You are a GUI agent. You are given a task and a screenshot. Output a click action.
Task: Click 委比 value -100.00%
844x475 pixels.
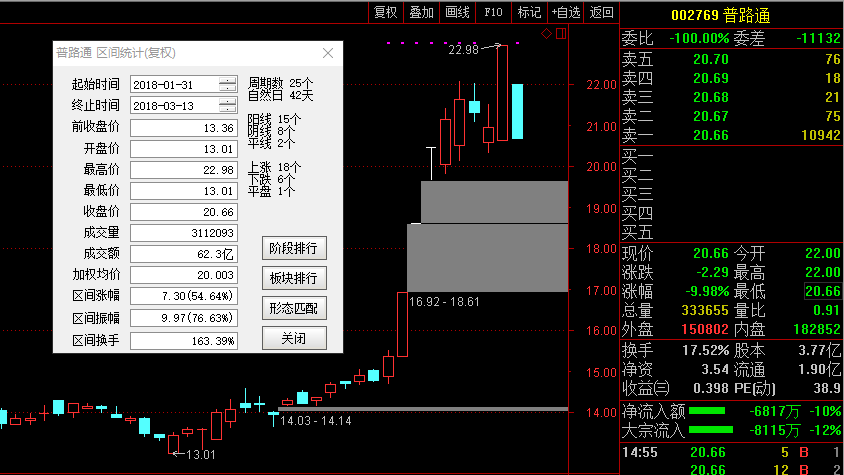click(699, 38)
